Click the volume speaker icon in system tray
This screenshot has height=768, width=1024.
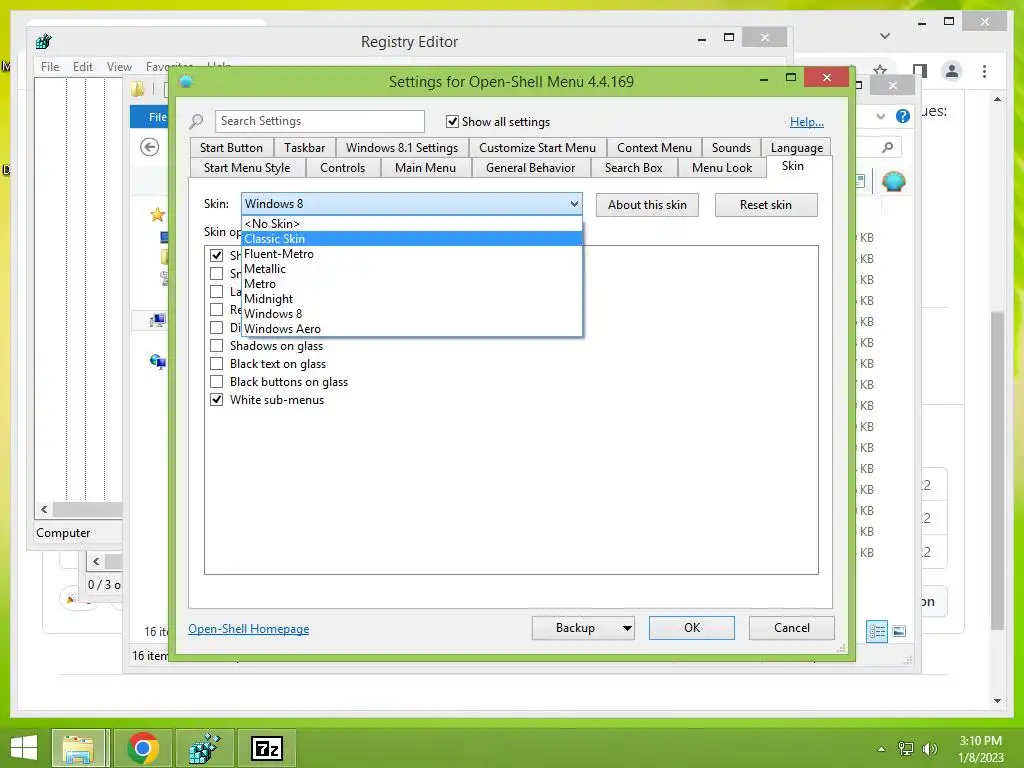pos(929,749)
